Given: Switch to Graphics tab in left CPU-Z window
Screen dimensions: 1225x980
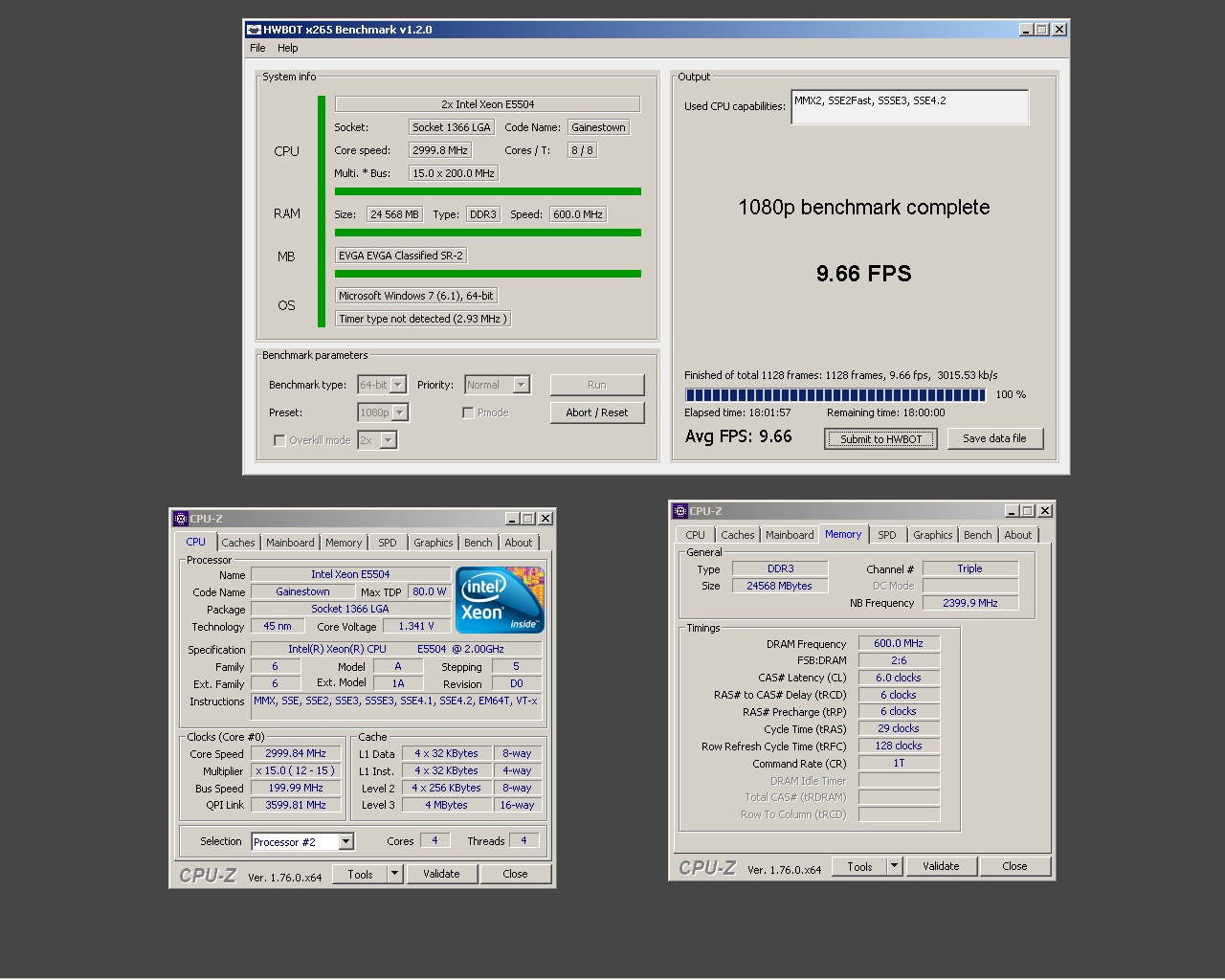Looking at the screenshot, I should tap(434, 543).
